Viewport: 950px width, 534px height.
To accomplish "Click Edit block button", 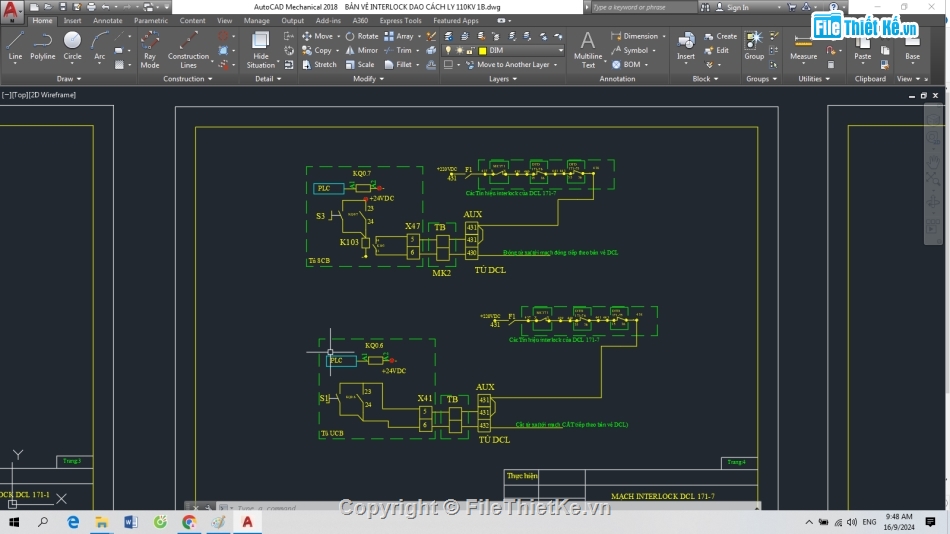I will click(717, 50).
